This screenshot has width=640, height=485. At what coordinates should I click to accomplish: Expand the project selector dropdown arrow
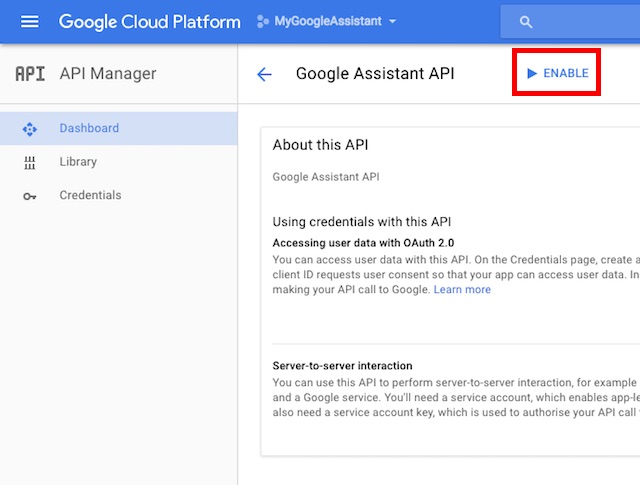click(x=392, y=21)
